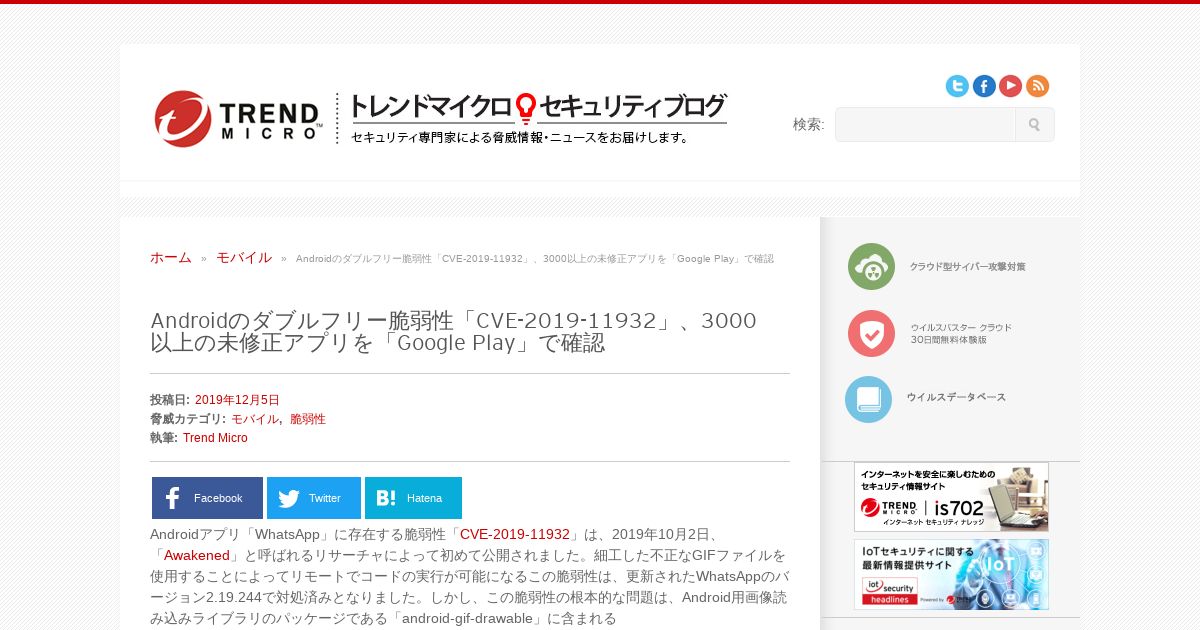
Task: Open the CVE-2019-11932 link in article
Action: coord(515,534)
